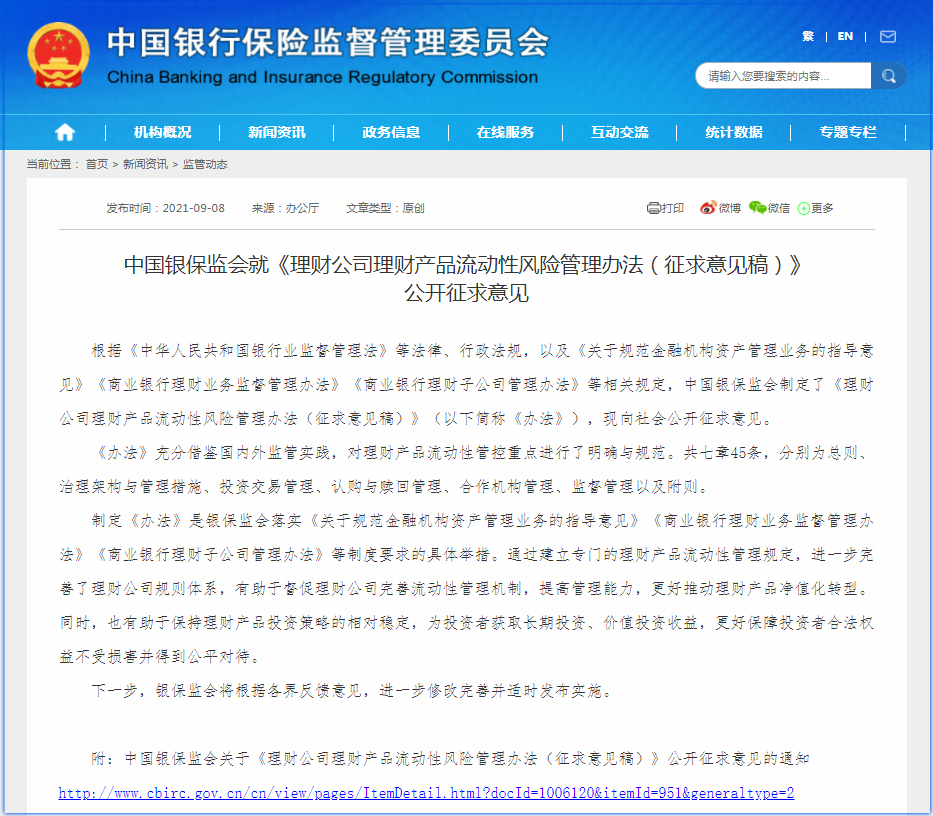Screen dimensions: 933x816
Task: Go to 监管动态 in breadcrumb
Action: pos(205,164)
